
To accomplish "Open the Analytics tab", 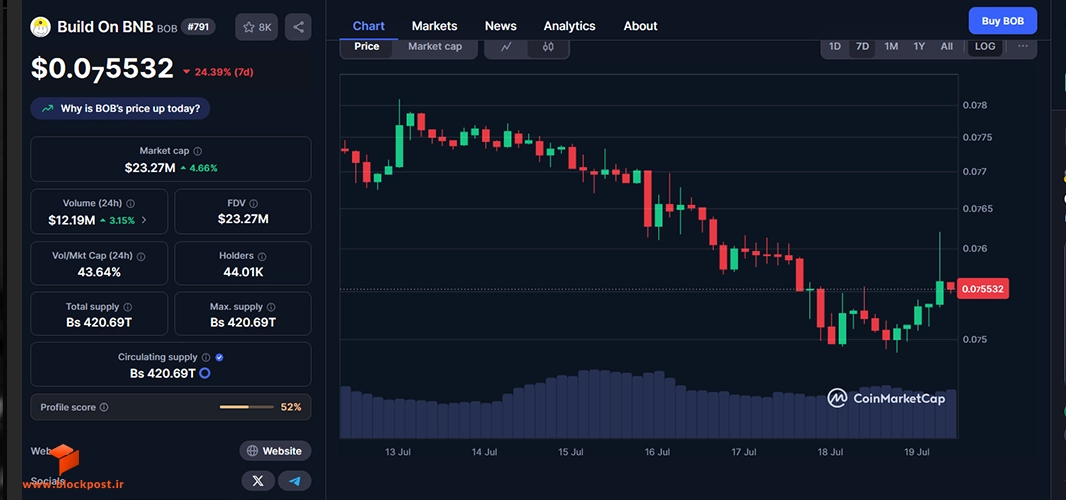I will (x=569, y=26).
